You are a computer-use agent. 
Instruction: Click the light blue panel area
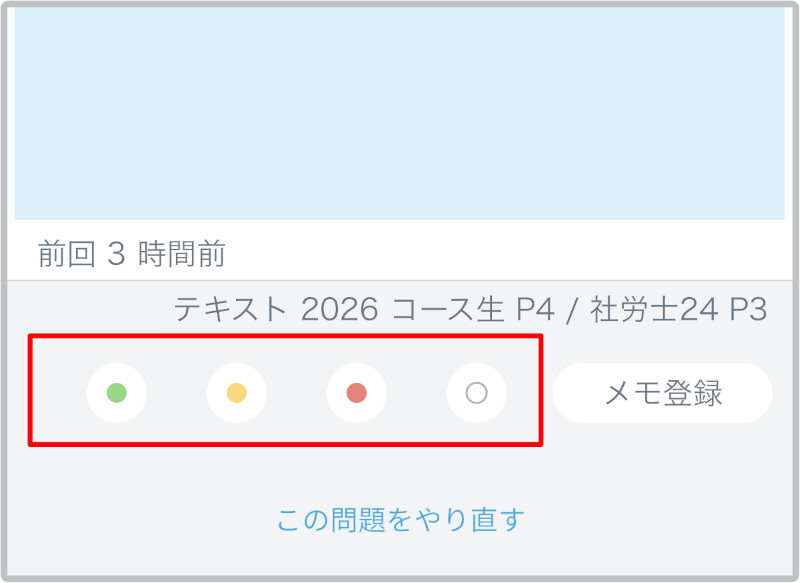point(400,113)
